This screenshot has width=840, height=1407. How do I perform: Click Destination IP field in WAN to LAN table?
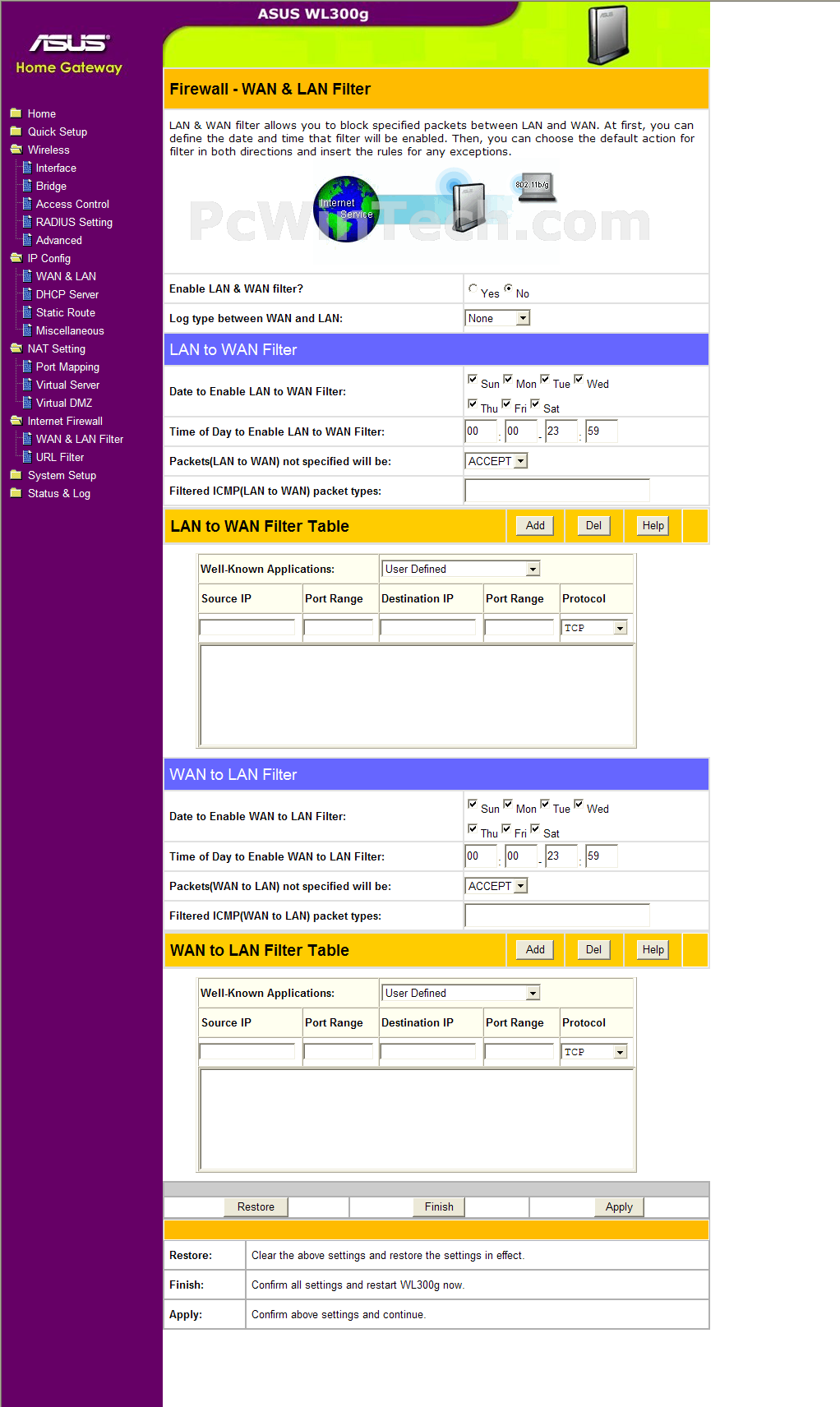point(428,1052)
